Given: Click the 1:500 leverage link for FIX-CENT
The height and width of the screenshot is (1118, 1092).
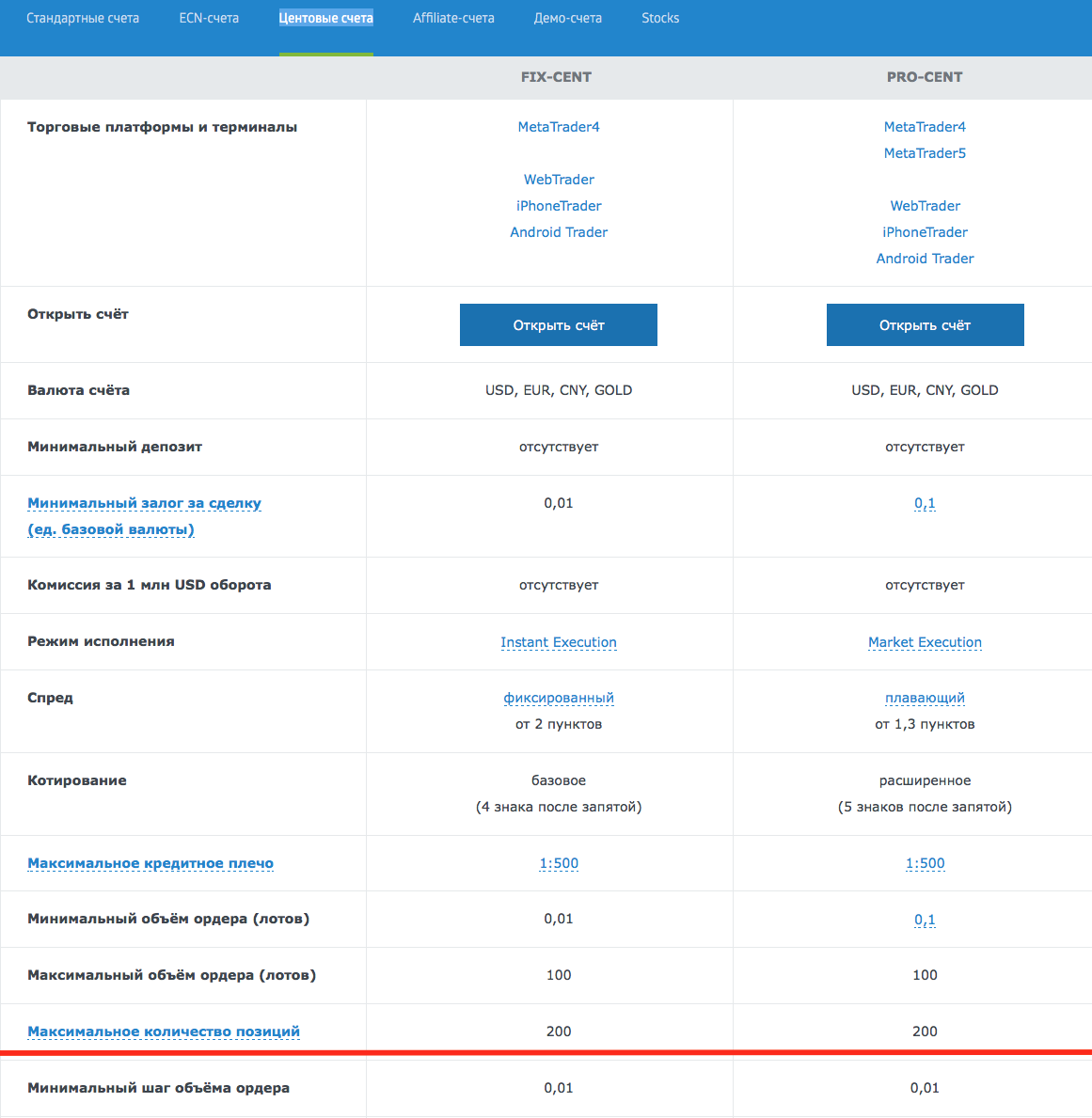Looking at the screenshot, I should pos(559,863).
